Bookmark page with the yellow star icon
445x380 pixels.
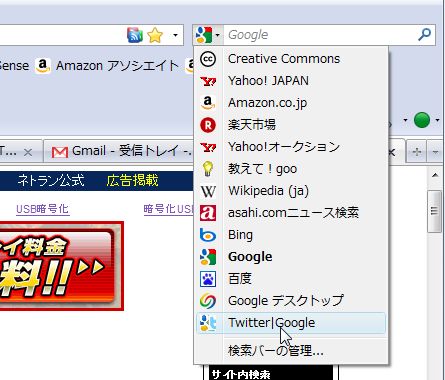[x=155, y=35]
